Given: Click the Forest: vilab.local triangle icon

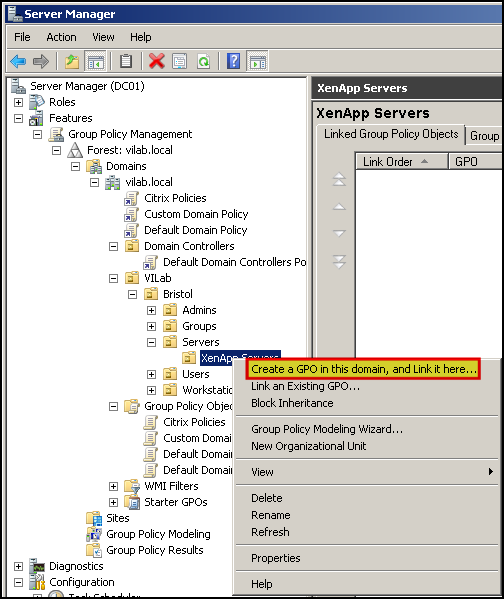Looking at the screenshot, I should (75, 150).
